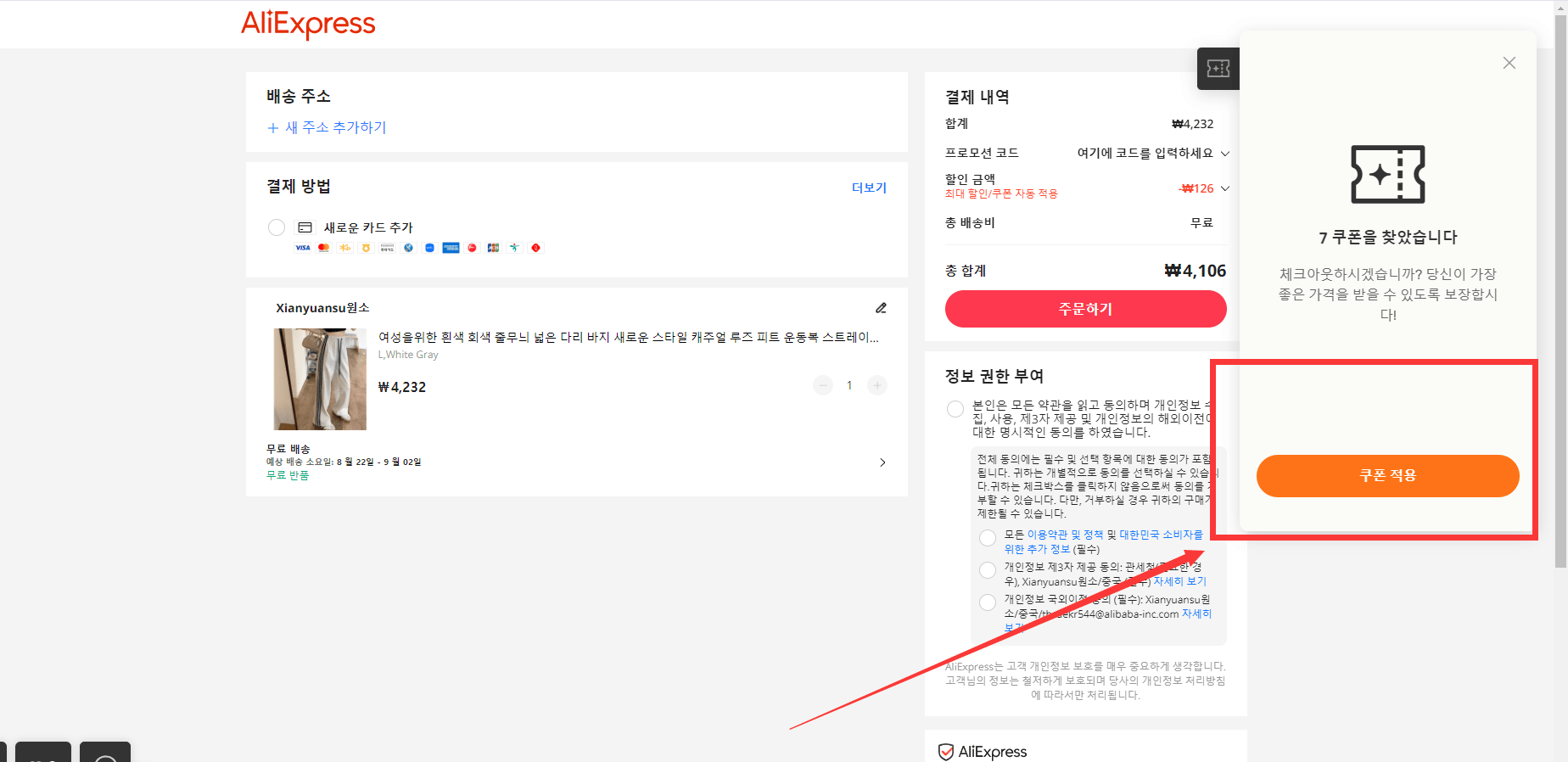This screenshot has height=762, width=1568.
Task: Click the red BC card logo
Action: click(x=472, y=248)
